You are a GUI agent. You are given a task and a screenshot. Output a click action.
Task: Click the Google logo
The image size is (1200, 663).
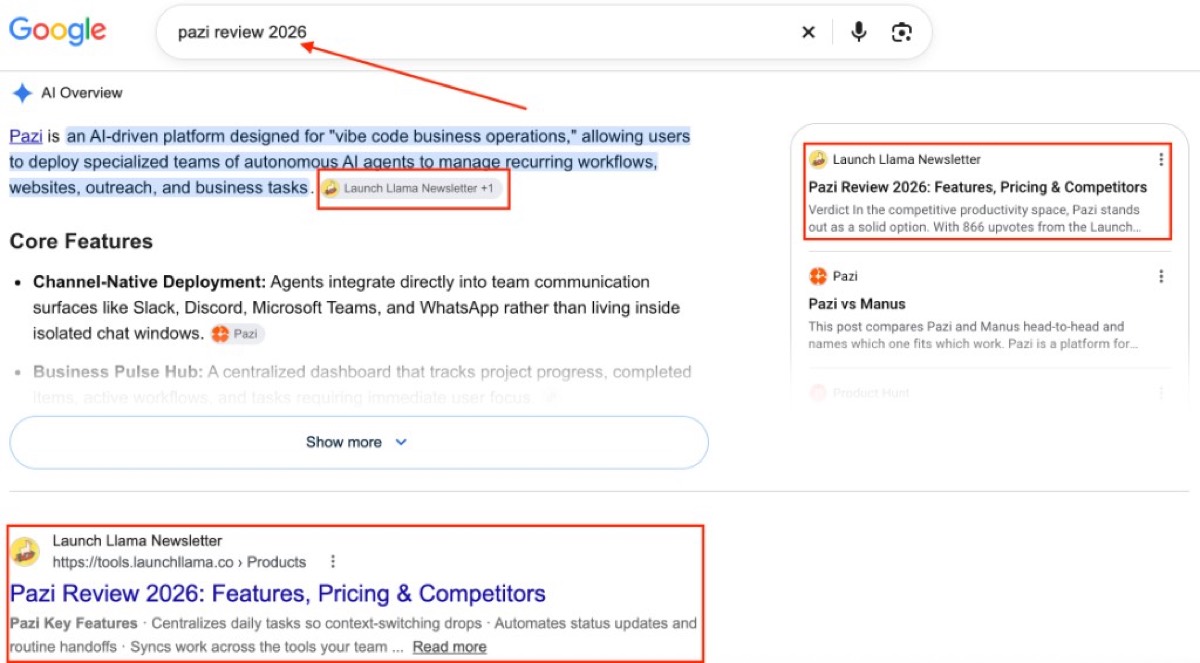[57, 30]
